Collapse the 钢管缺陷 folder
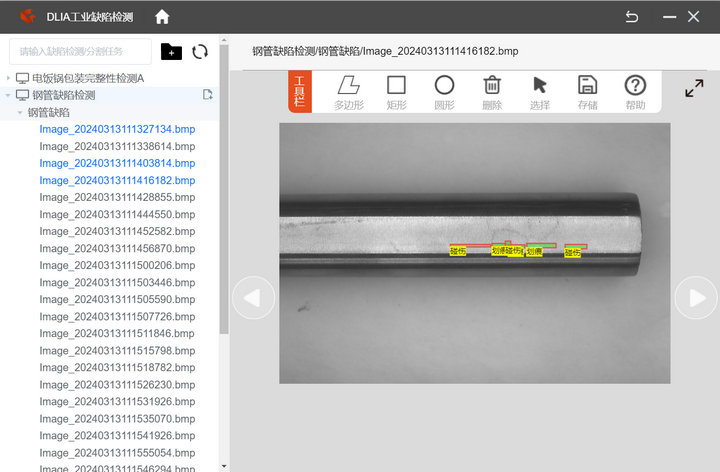The height and width of the screenshot is (472, 720). (20, 112)
